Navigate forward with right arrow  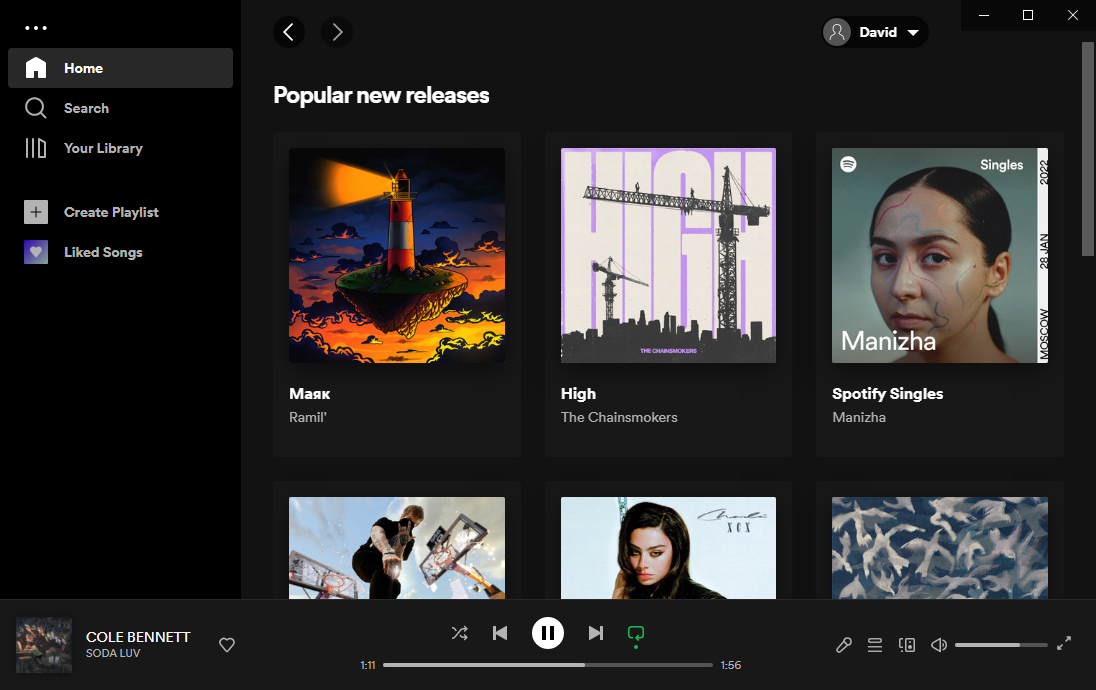(x=337, y=31)
